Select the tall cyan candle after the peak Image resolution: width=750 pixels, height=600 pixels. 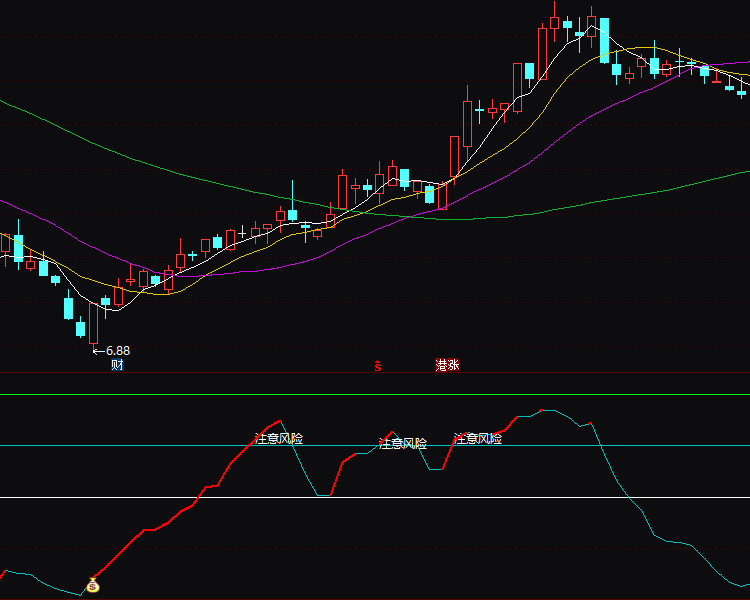pyautogui.click(x=604, y=40)
